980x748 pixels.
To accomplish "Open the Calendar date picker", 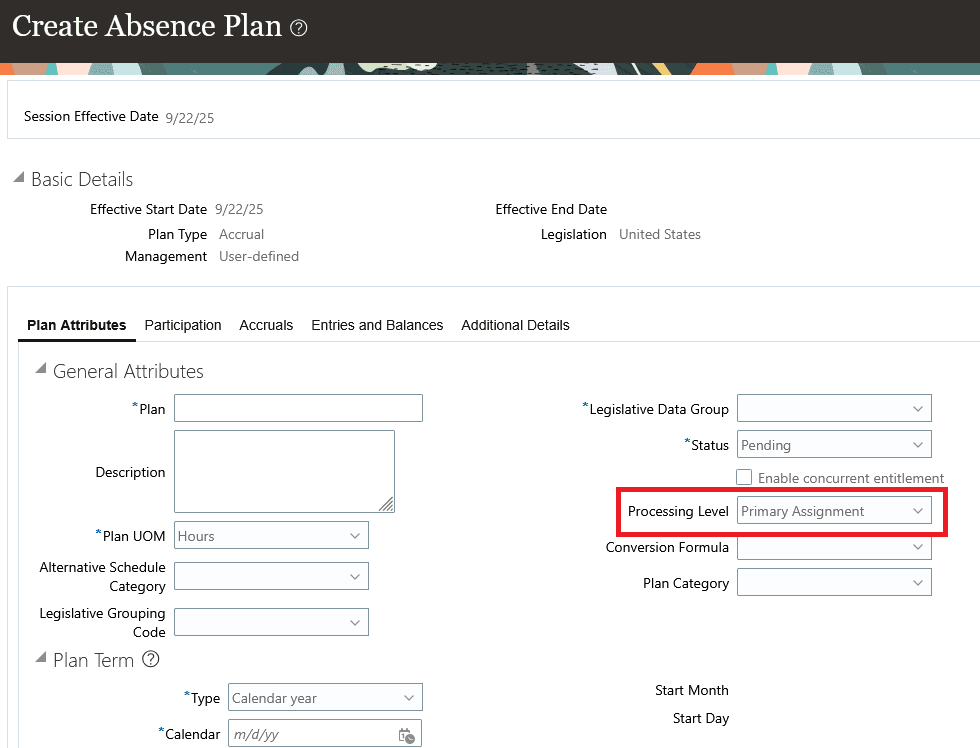I will click(407, 733).
